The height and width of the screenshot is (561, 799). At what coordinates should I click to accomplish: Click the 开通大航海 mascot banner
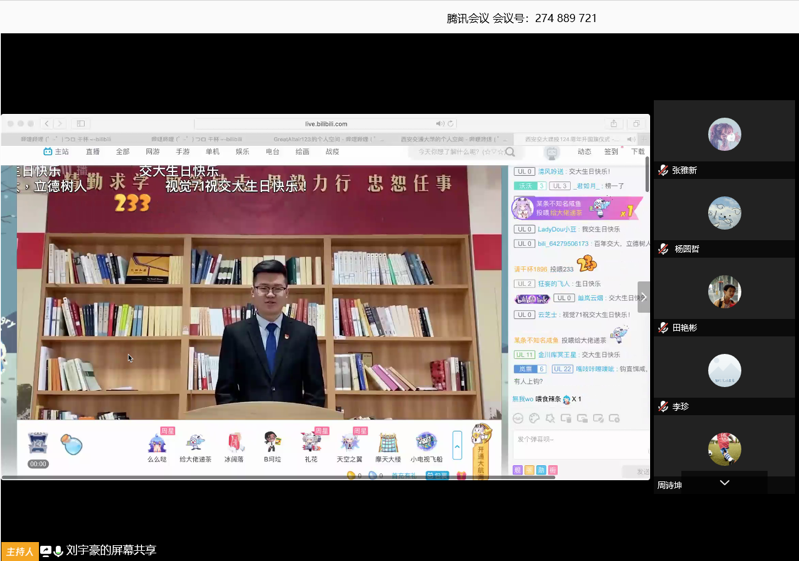tap(481, 451)
